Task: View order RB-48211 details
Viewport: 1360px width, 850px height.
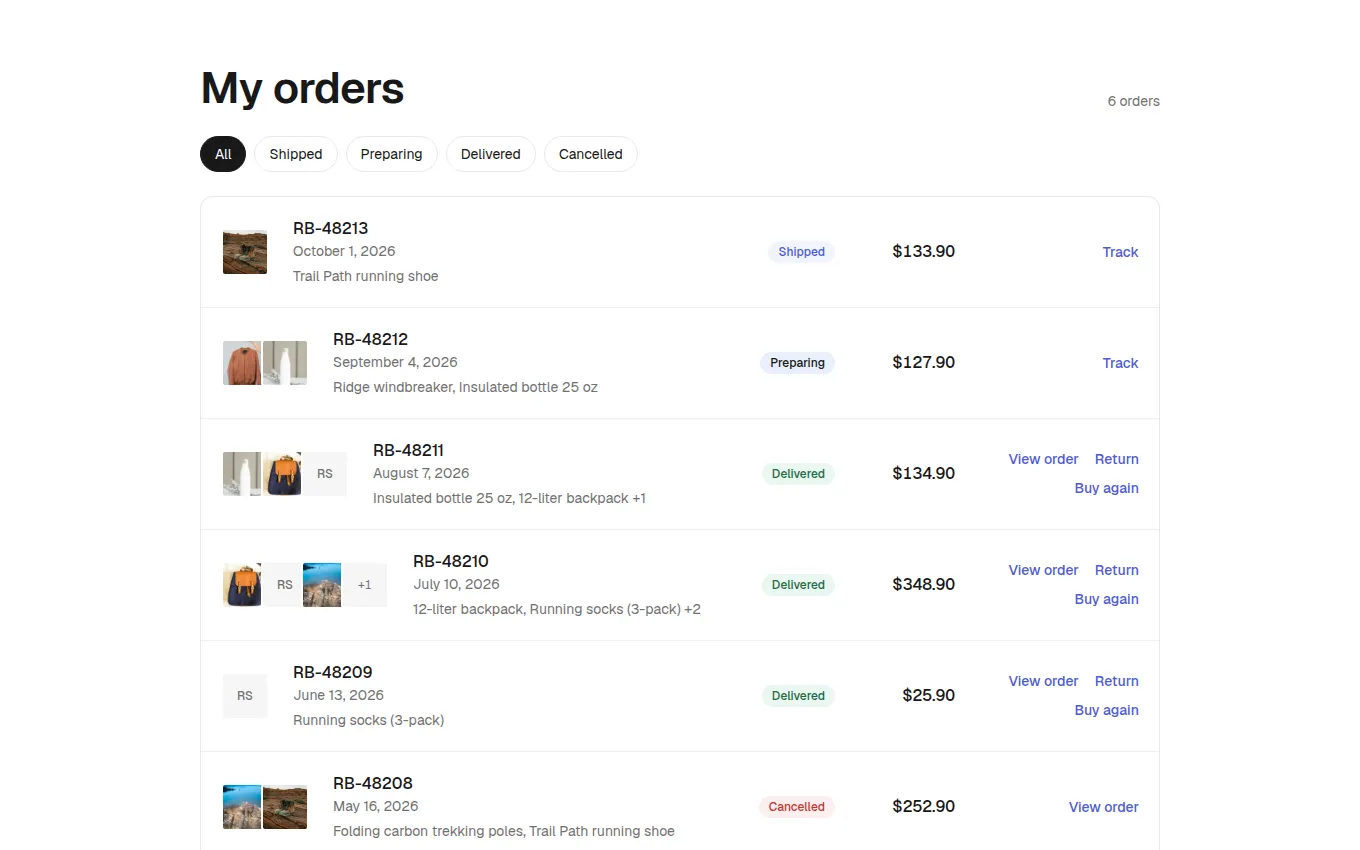Action: 1043,459
